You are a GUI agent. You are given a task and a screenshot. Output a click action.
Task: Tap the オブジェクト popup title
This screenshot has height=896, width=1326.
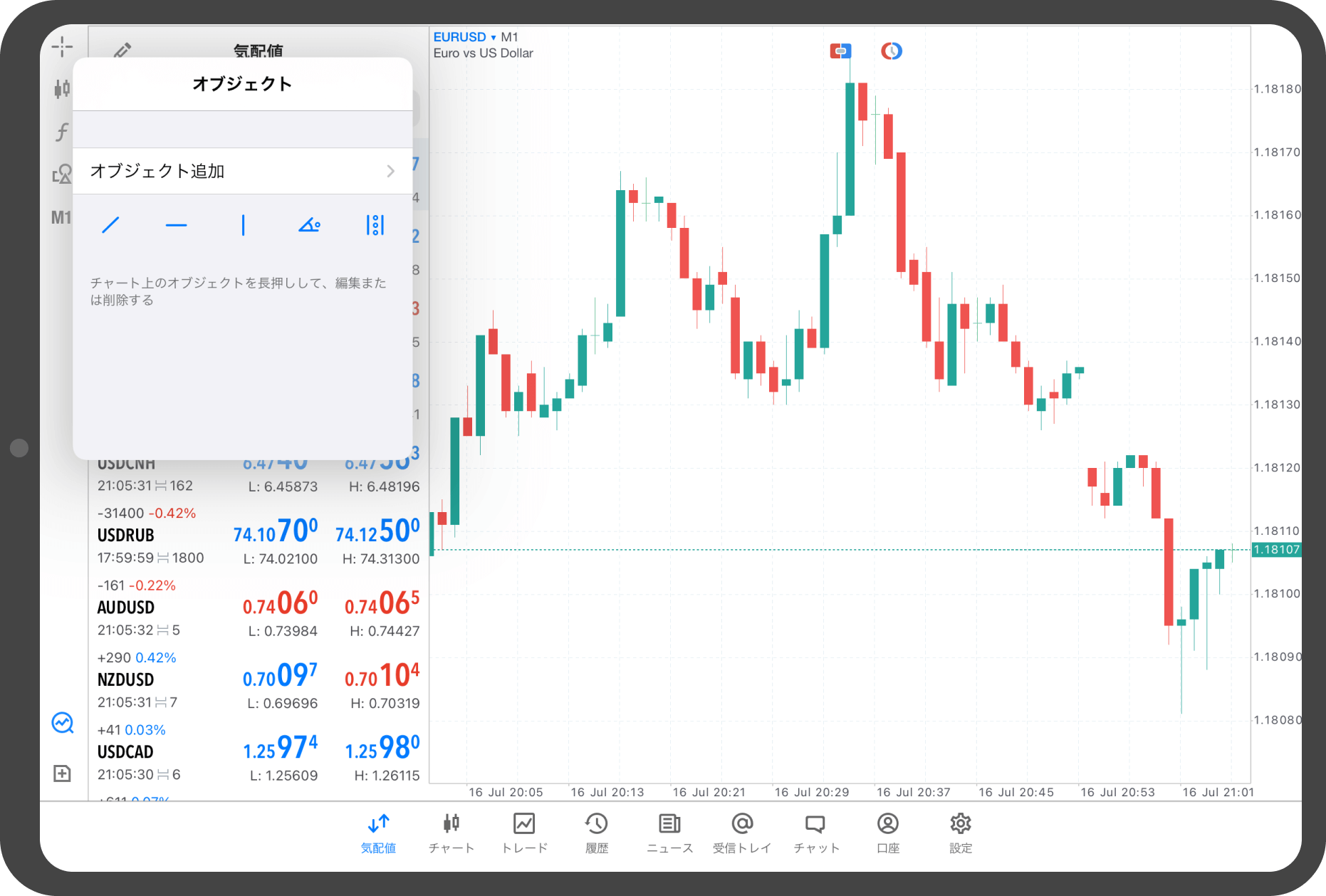[x=243, y=84]
